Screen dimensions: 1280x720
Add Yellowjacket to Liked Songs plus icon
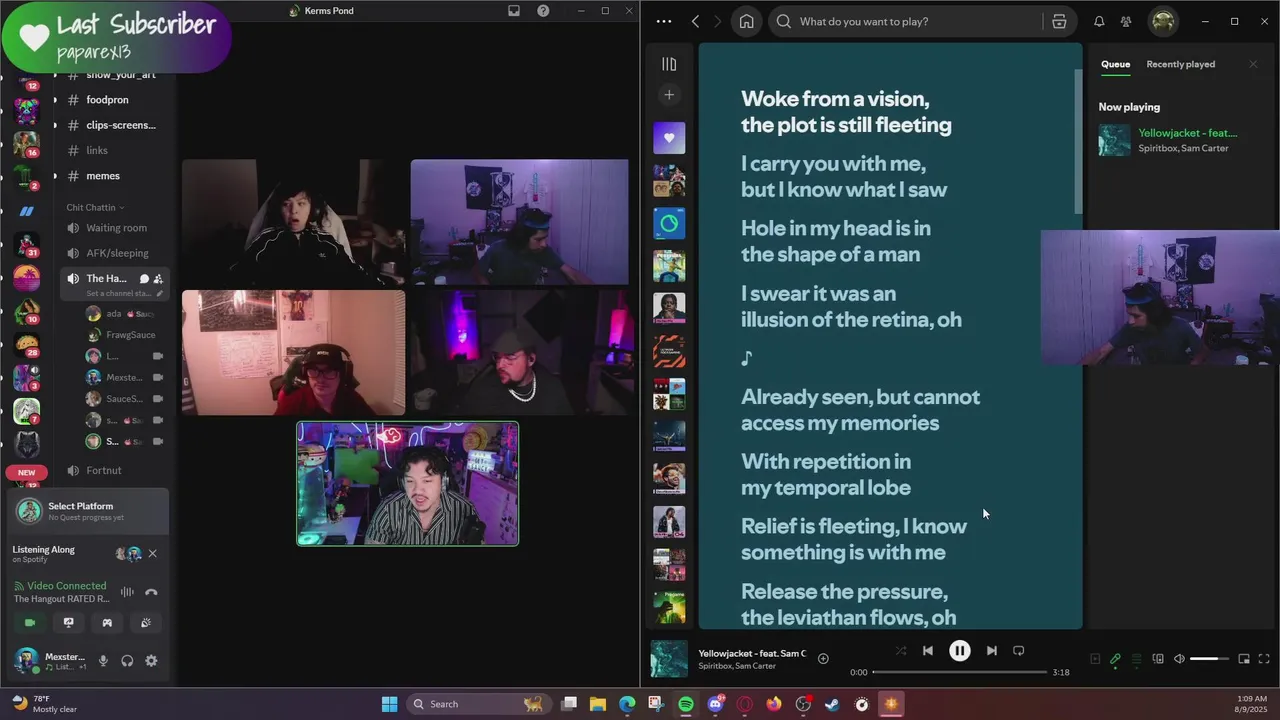[823, 659]
